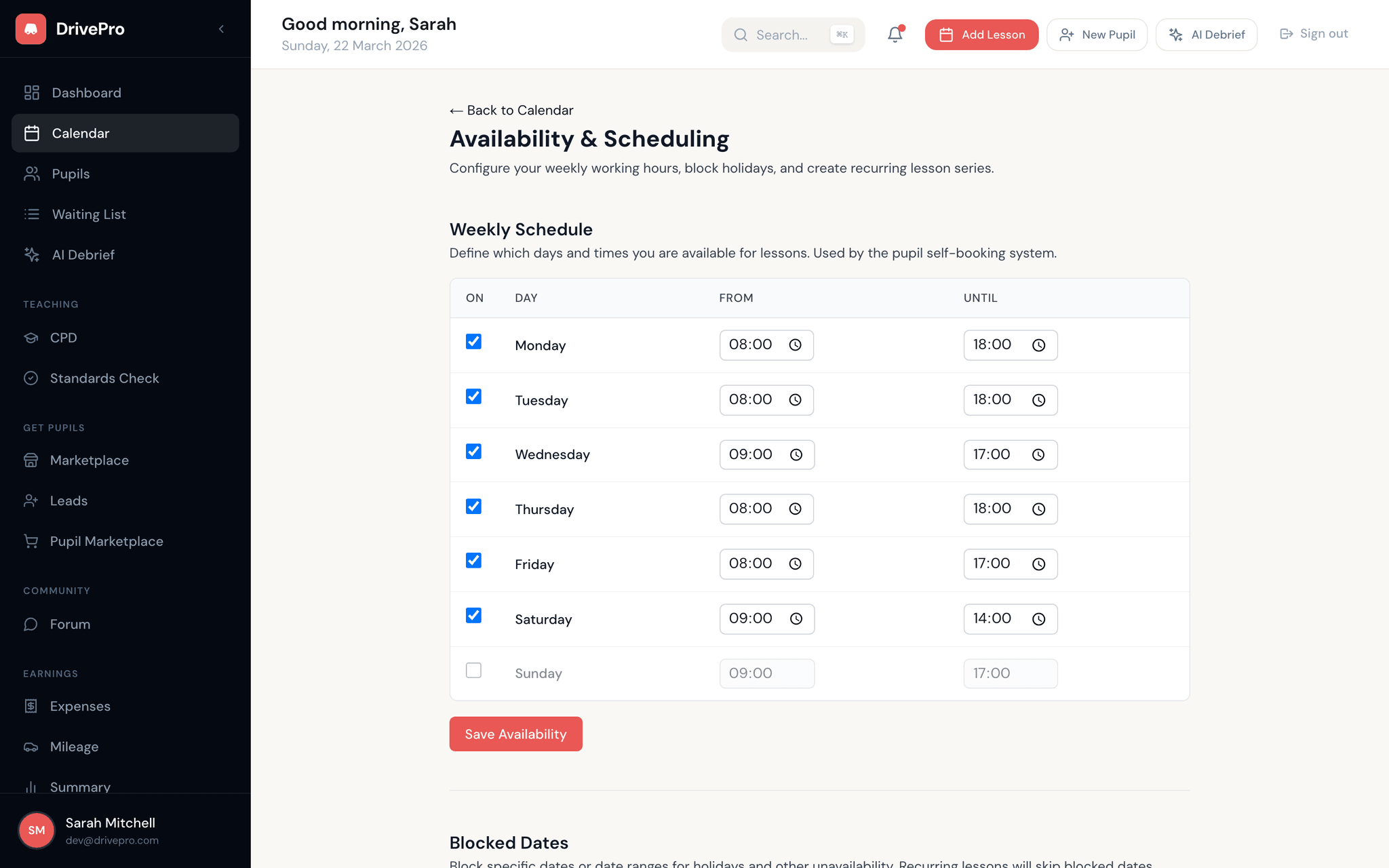Click the Mileage car icon

pyautogui.click(x=31, y=747)
